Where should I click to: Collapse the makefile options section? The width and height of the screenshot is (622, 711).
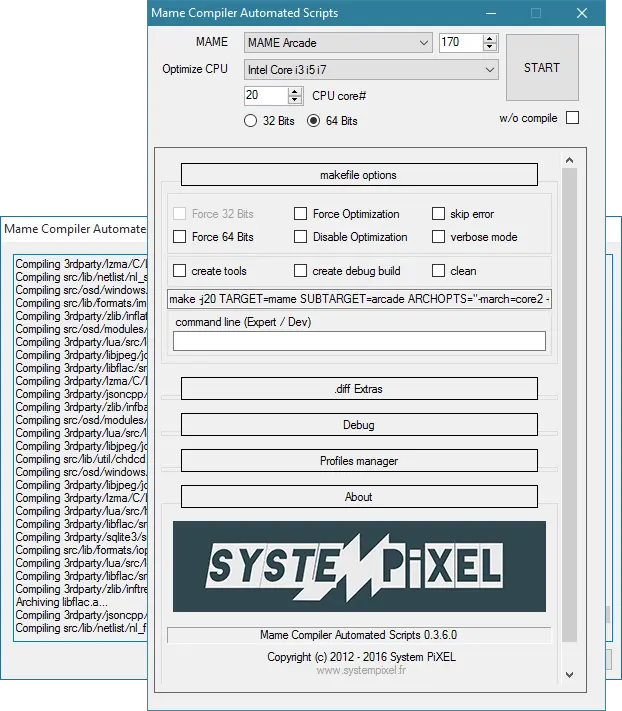tap(359, 175)
